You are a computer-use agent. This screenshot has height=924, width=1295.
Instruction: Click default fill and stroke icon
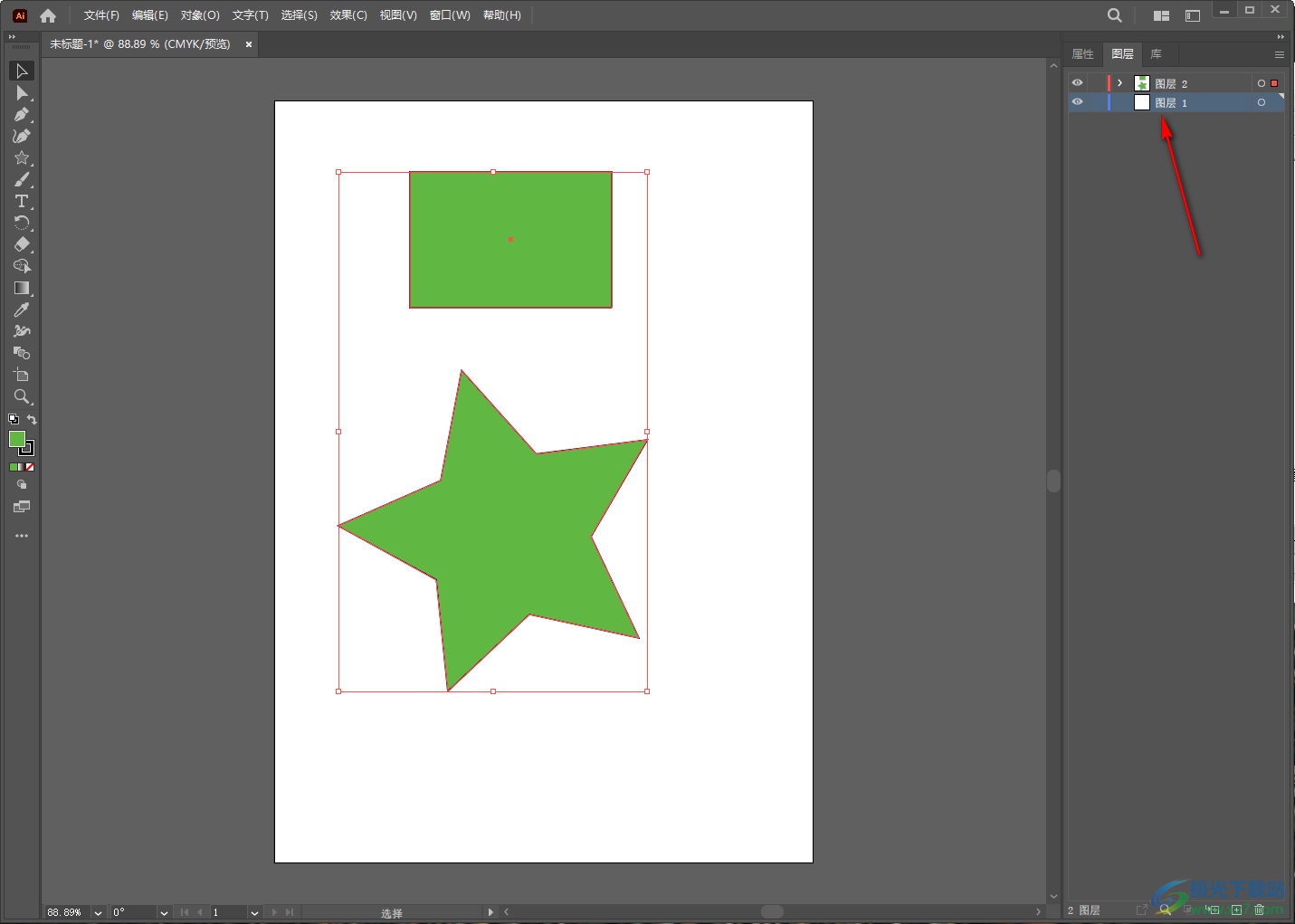click(x=14, y=419)
